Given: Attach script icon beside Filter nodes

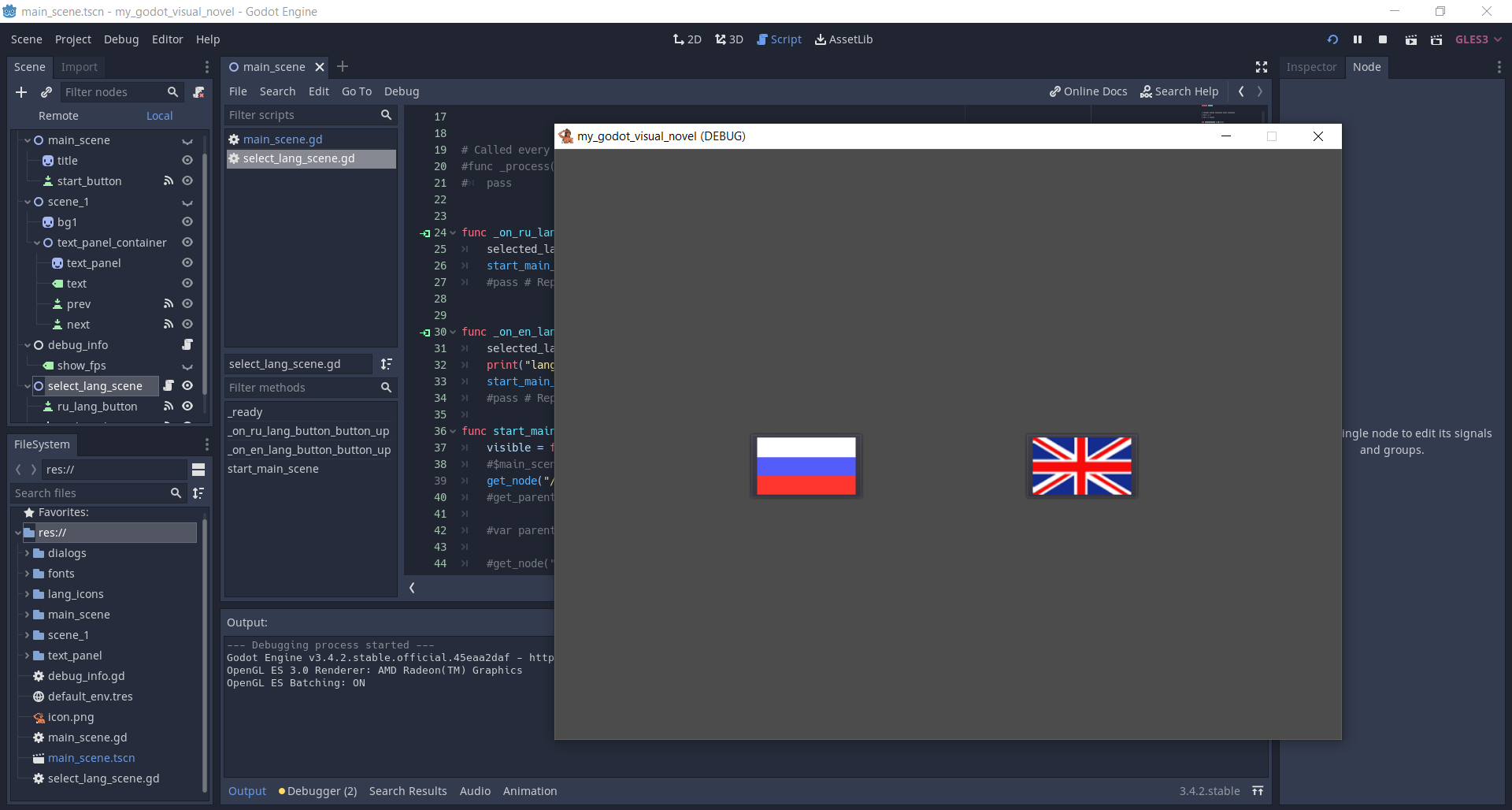Looking at the screenshot, I should 199,92.
